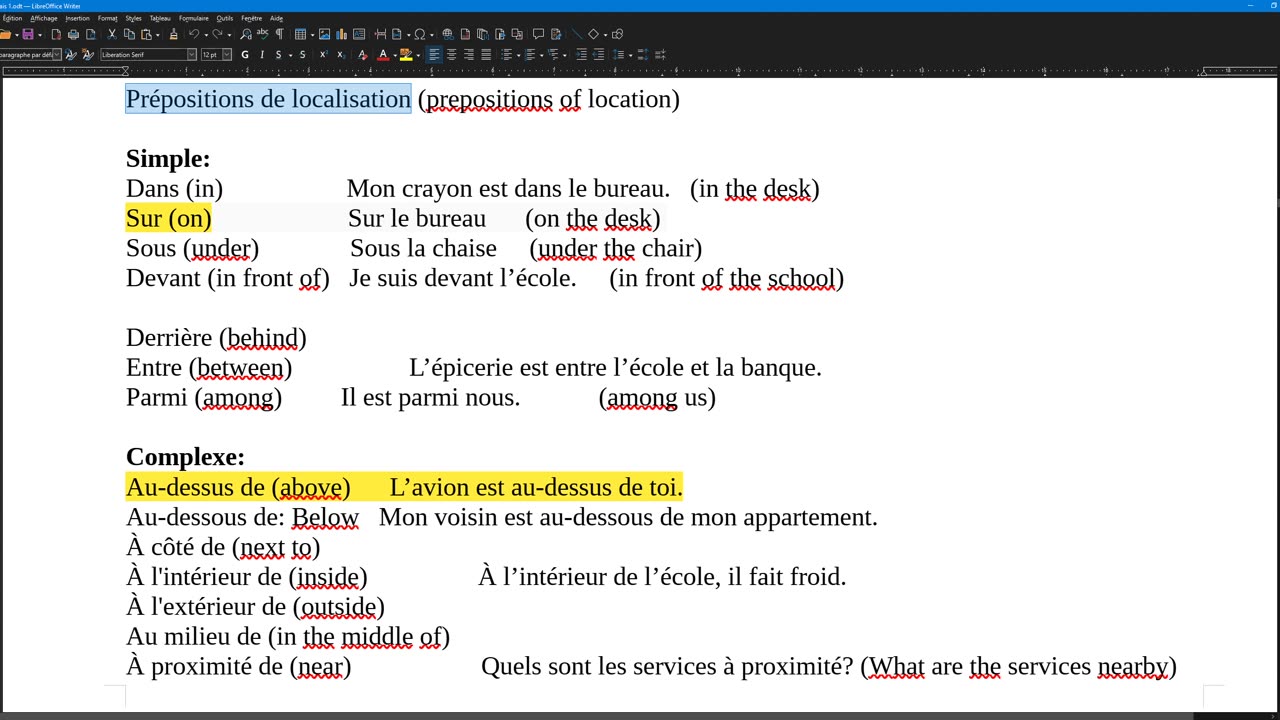
Task: Clear direct formatting icon
Action: tap(363, 55)
